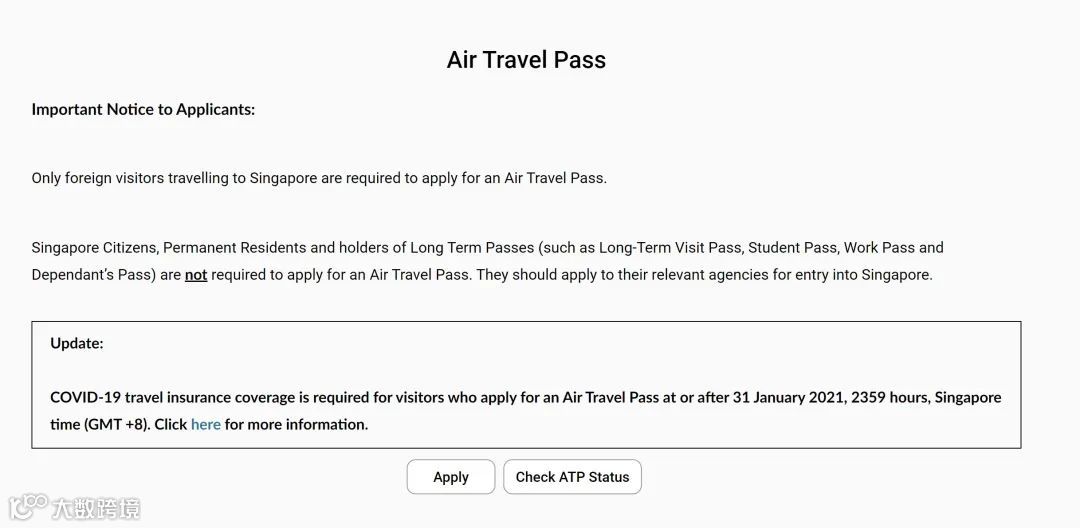Click the "31 January 2021" date text
Image resolution: width=1080 pixels, height=528 pixels.
pos(788,397)
